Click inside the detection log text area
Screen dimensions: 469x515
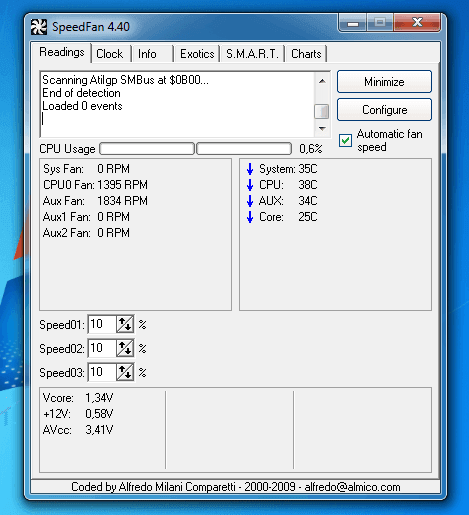[177, 104]
